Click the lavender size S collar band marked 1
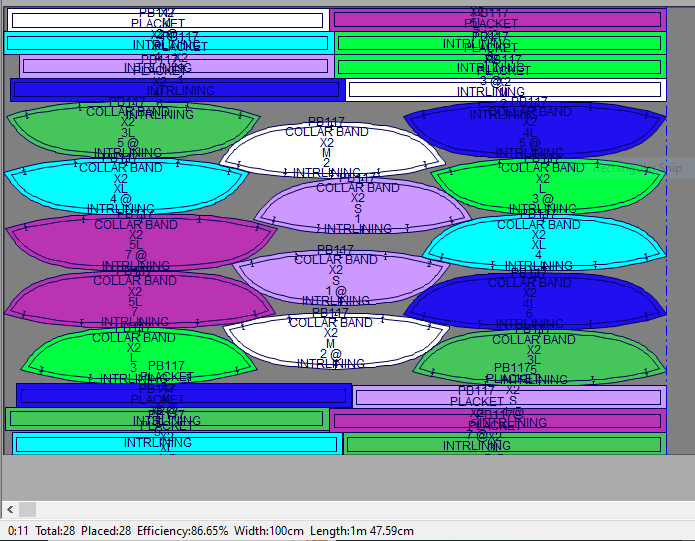This screenshot has height=541, width=695. 361,210
